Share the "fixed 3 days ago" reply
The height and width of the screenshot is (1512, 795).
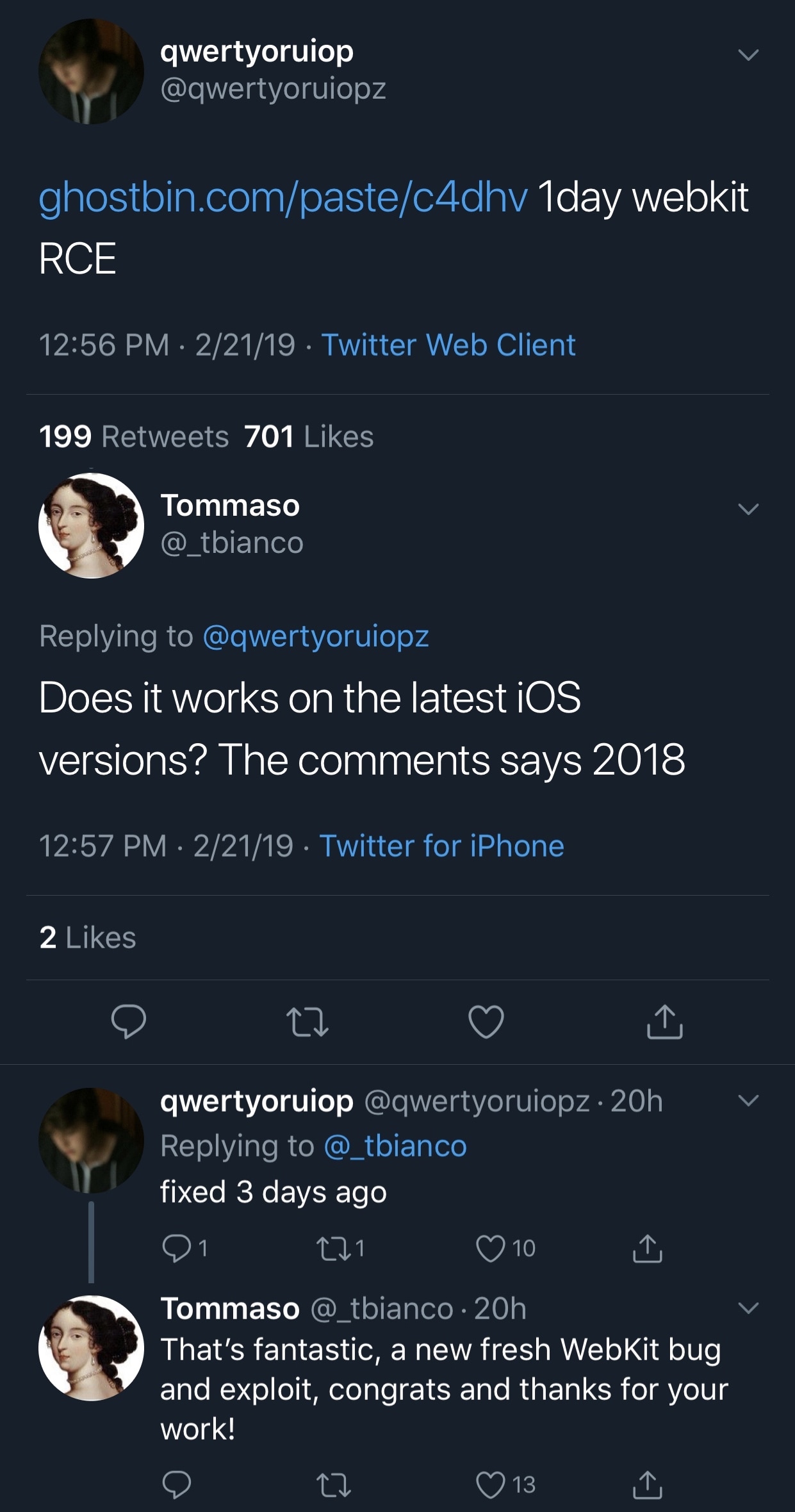point(647,1248)
